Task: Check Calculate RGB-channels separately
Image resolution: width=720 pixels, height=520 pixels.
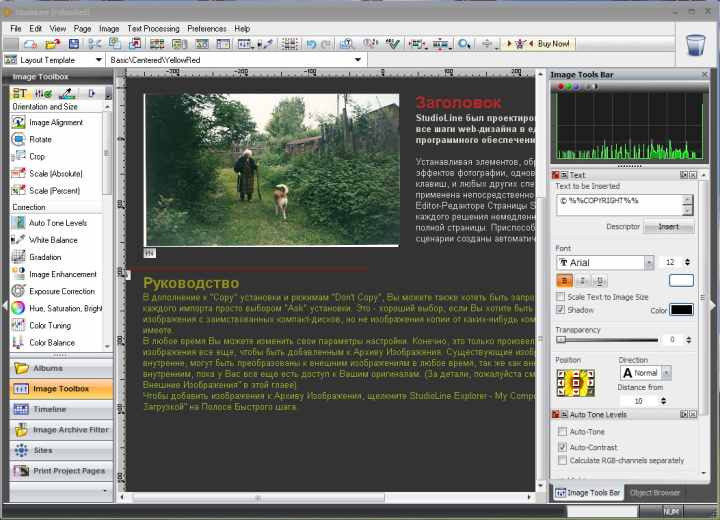Action: pos(562,460)
